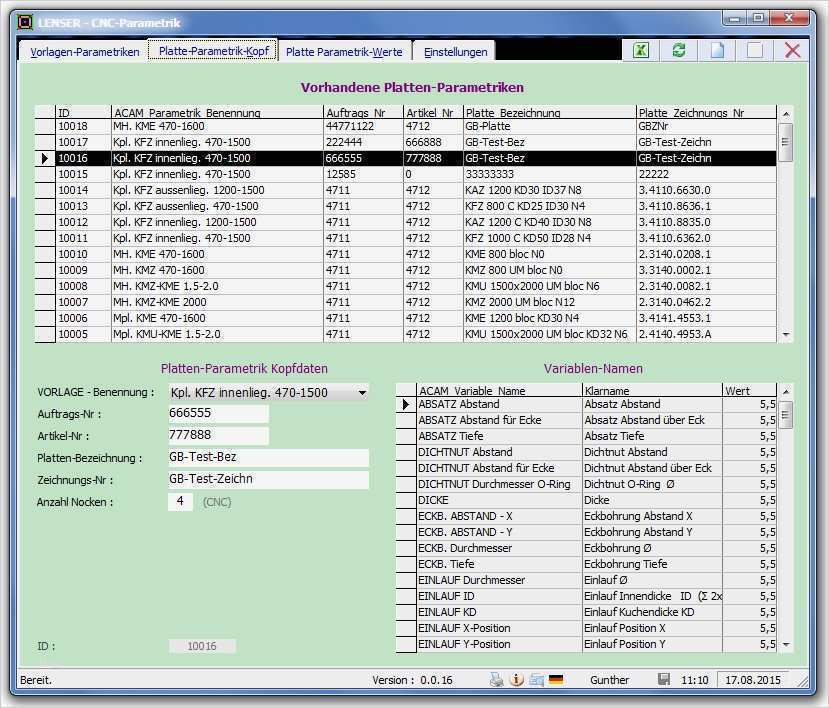Click the Auftrags-Nr input field
This screenshot has width=829, height=708.
tap(218, 413)
